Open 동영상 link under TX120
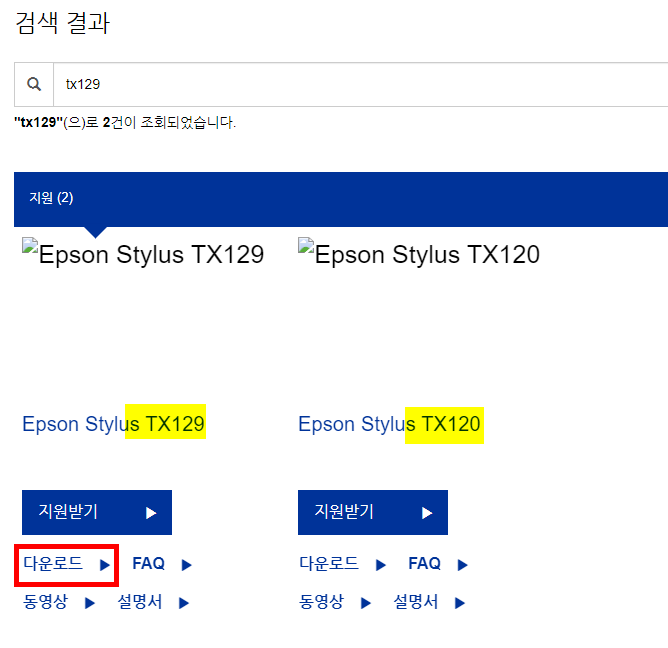 (335, 602)
